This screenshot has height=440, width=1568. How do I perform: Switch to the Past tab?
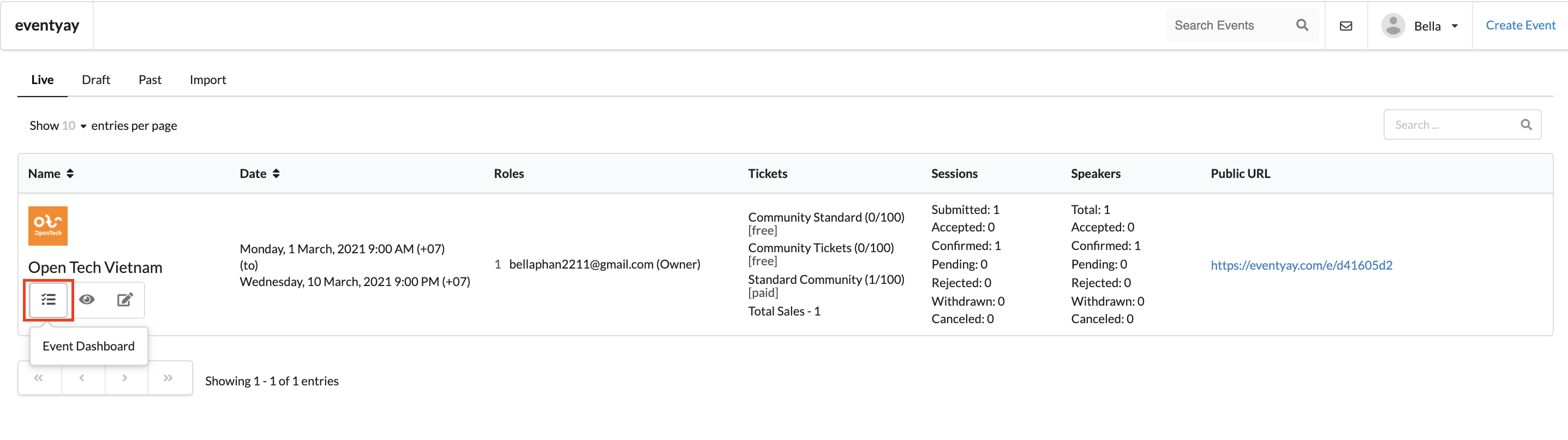point(149,80)
